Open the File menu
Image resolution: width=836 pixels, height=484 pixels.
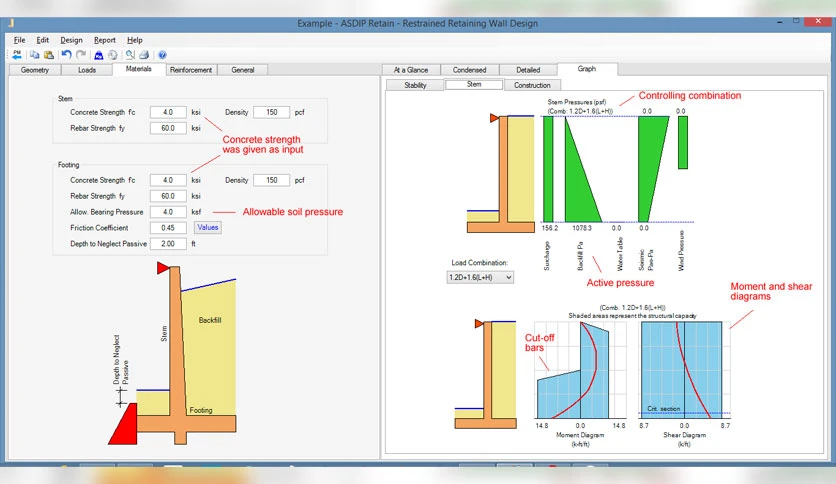tap(20, 40)
